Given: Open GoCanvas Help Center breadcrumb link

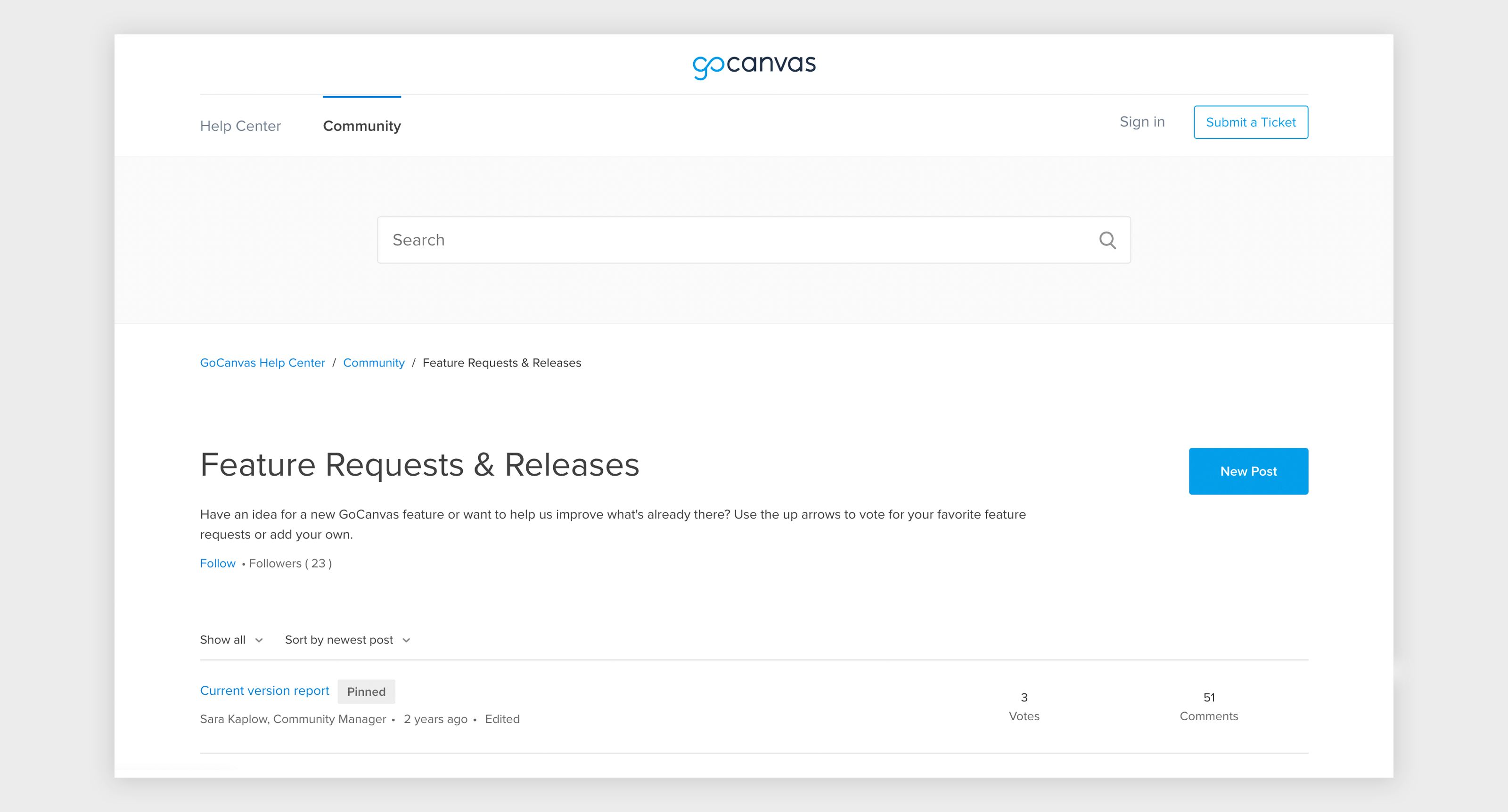Looking at the screenshot, I should (262, 363).
